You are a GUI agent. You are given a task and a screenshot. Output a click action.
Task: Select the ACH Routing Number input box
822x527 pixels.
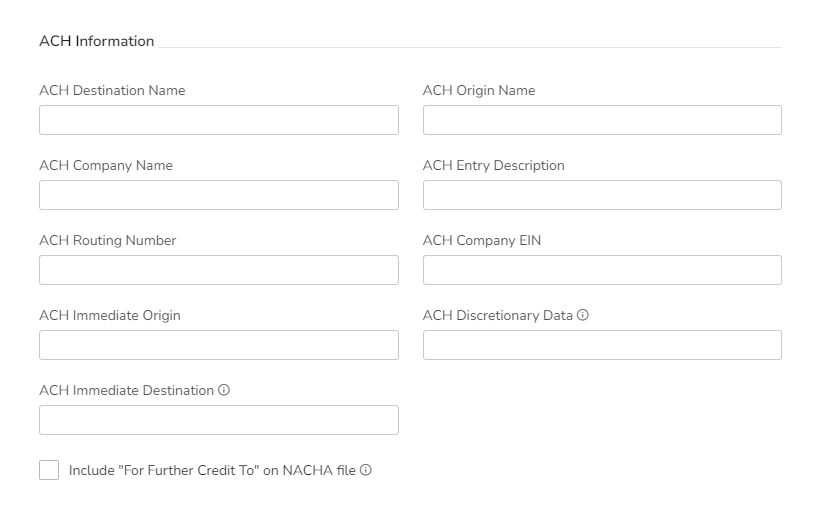(x=218, y=270)
